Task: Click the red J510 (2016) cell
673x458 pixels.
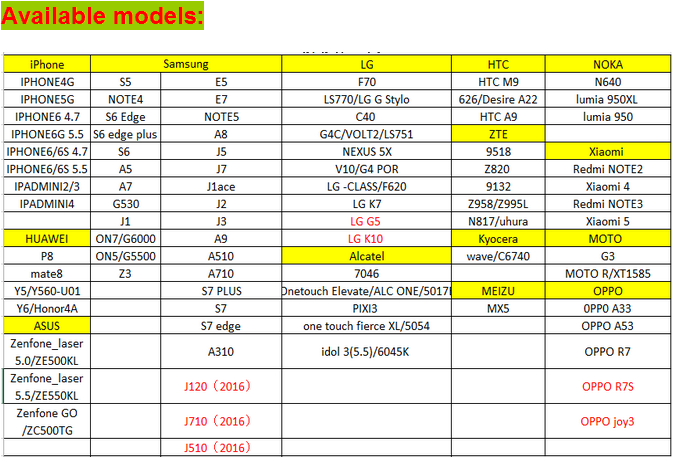Action: (221, 448)
